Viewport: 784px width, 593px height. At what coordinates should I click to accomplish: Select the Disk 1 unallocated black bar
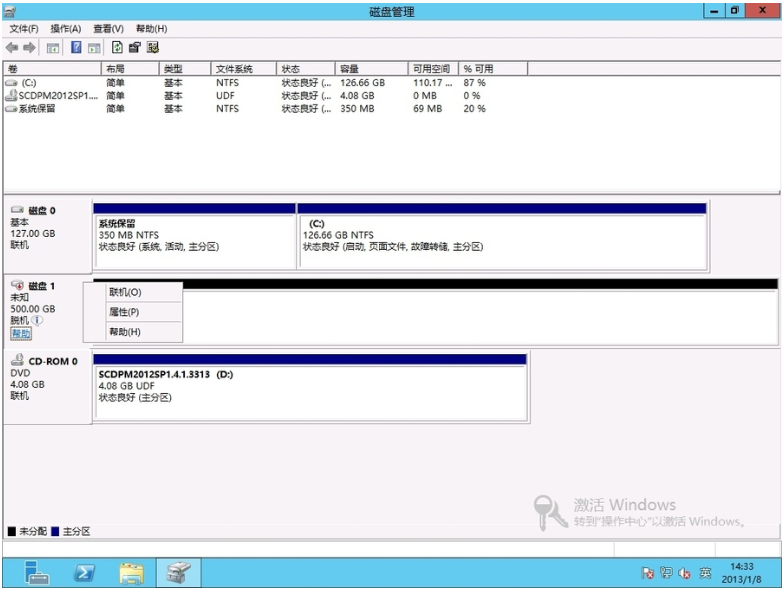pos(480,284)
